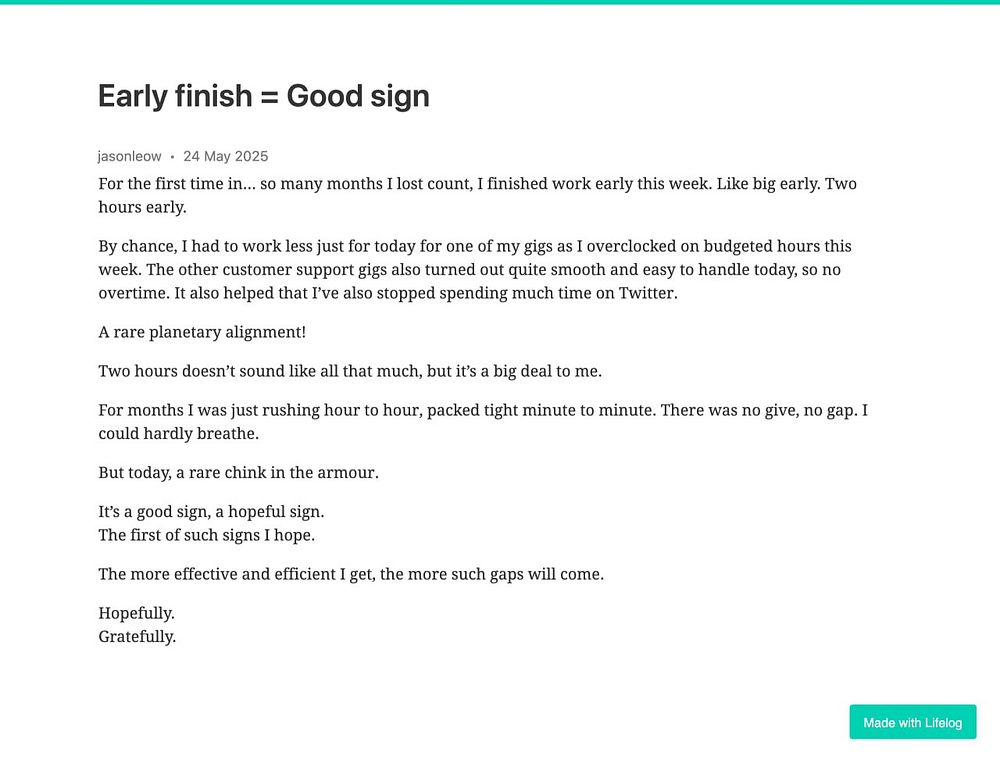The height and width of the screenshot is (759, 1000).
Task: Click the 'Two hours doesn't sound' sentence
Action: [350, 371]
